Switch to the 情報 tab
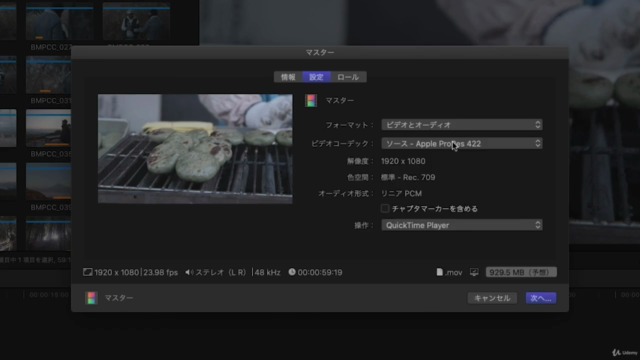 [288, 77]
